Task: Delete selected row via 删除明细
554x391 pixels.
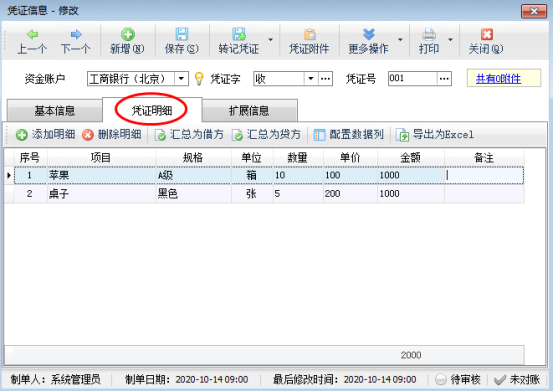Action: coord(112,135)
